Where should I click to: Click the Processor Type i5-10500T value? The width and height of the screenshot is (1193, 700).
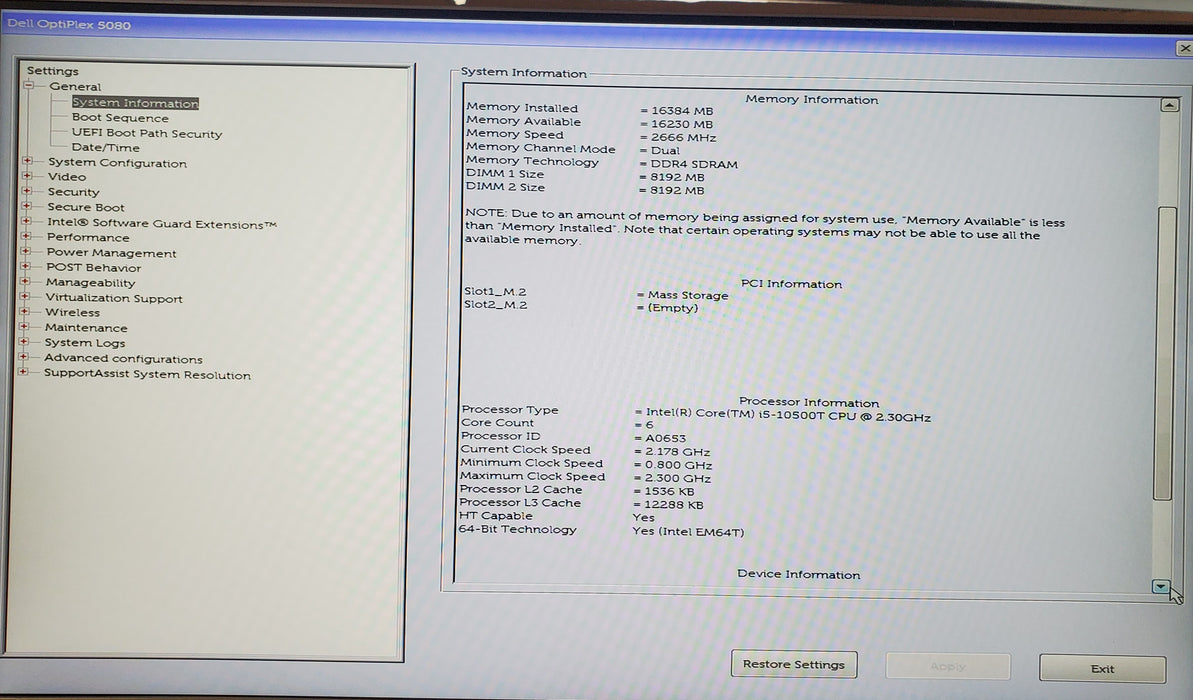tap(787, 415)
